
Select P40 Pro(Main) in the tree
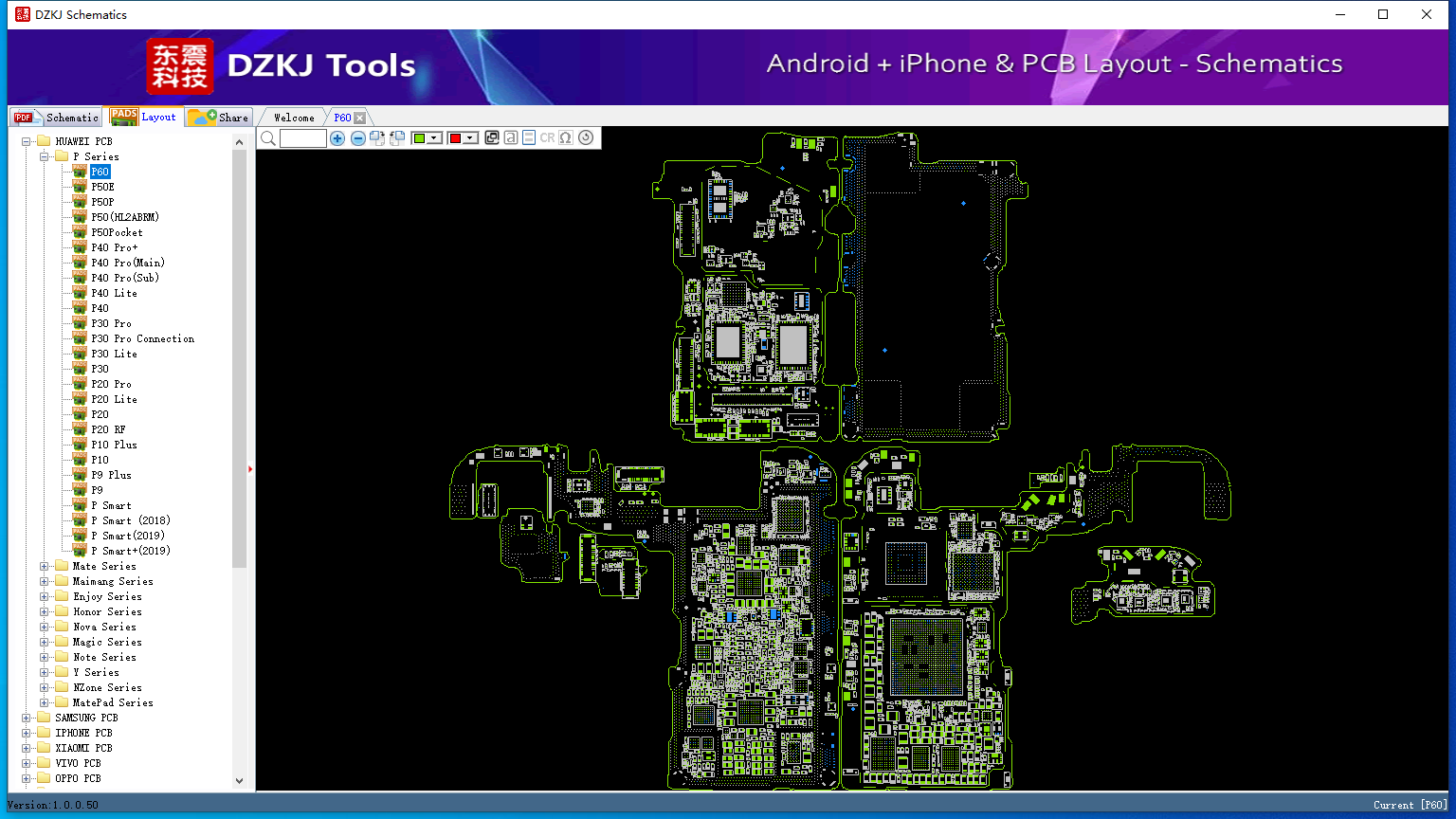coord(128,263)
